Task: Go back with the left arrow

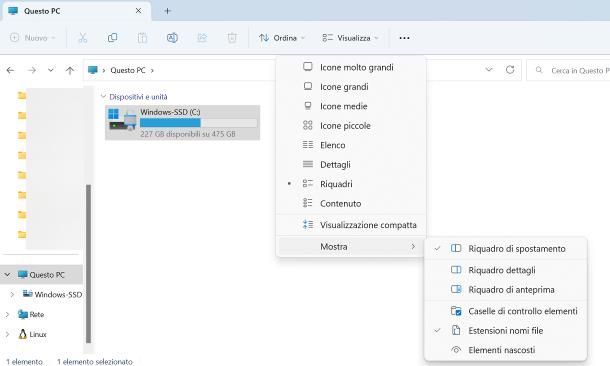Action: tap(11, 70)
